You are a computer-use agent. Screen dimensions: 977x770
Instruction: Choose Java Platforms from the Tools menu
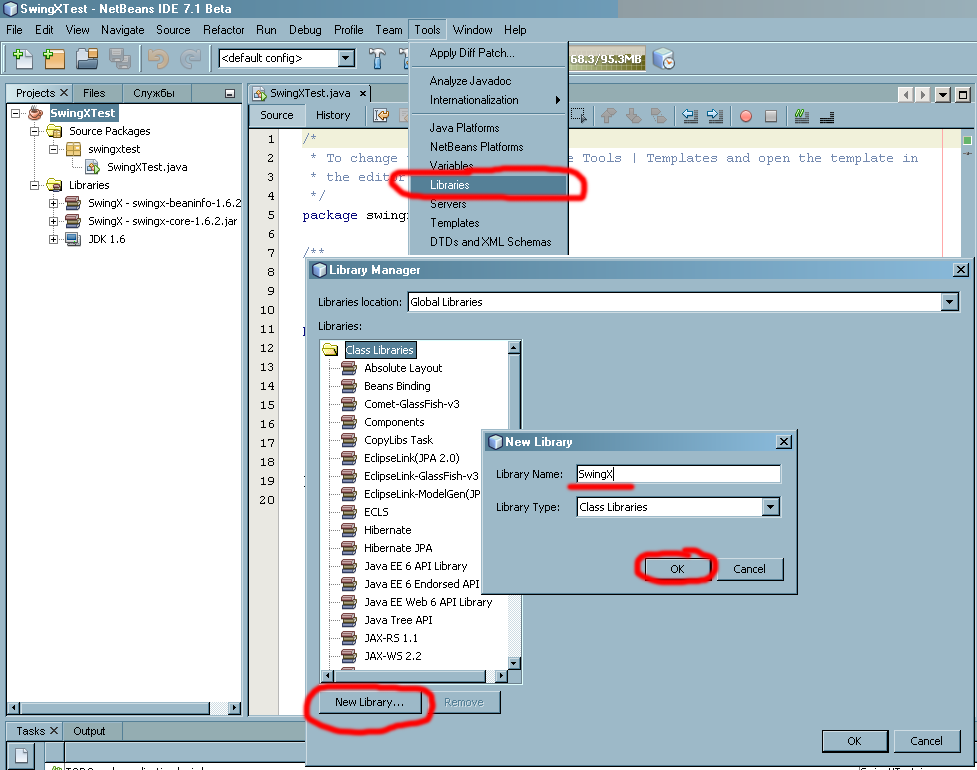coord(488,128)
